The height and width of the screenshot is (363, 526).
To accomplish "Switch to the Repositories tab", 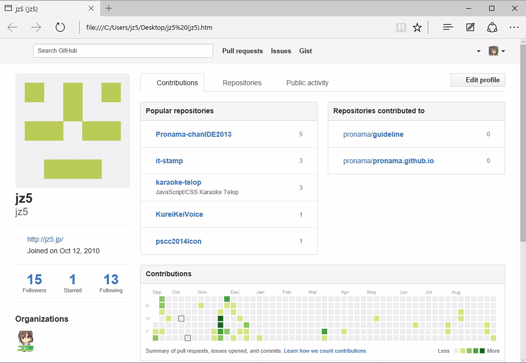I will tap(242, 83).
